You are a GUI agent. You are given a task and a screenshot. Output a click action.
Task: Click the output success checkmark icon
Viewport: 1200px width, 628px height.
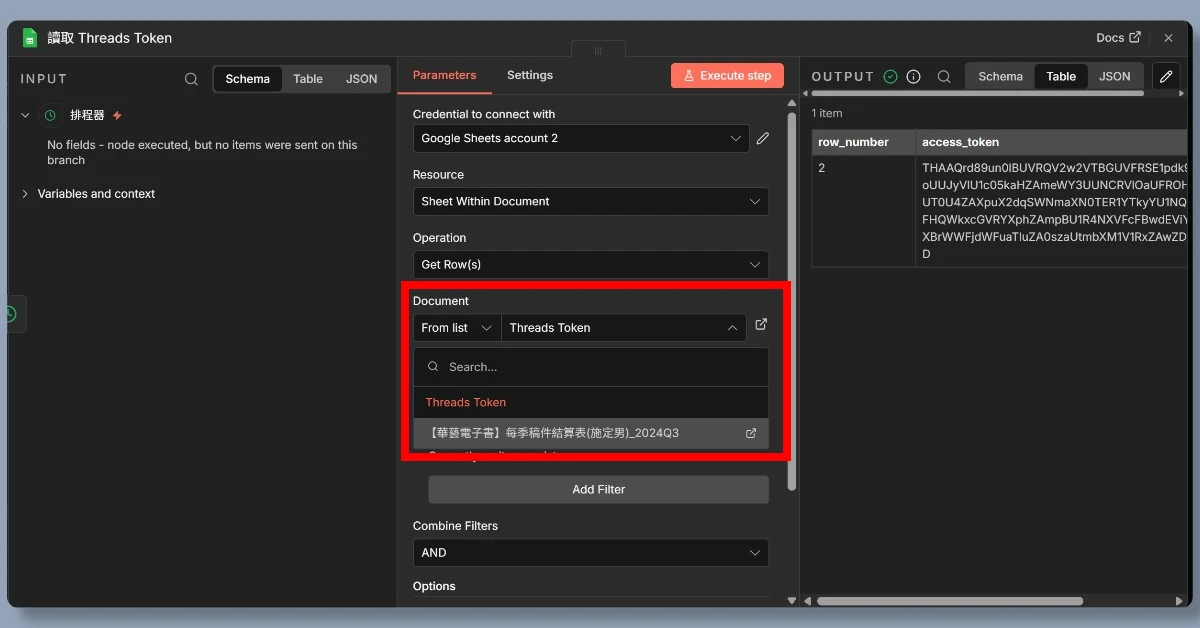click(890, 77)
